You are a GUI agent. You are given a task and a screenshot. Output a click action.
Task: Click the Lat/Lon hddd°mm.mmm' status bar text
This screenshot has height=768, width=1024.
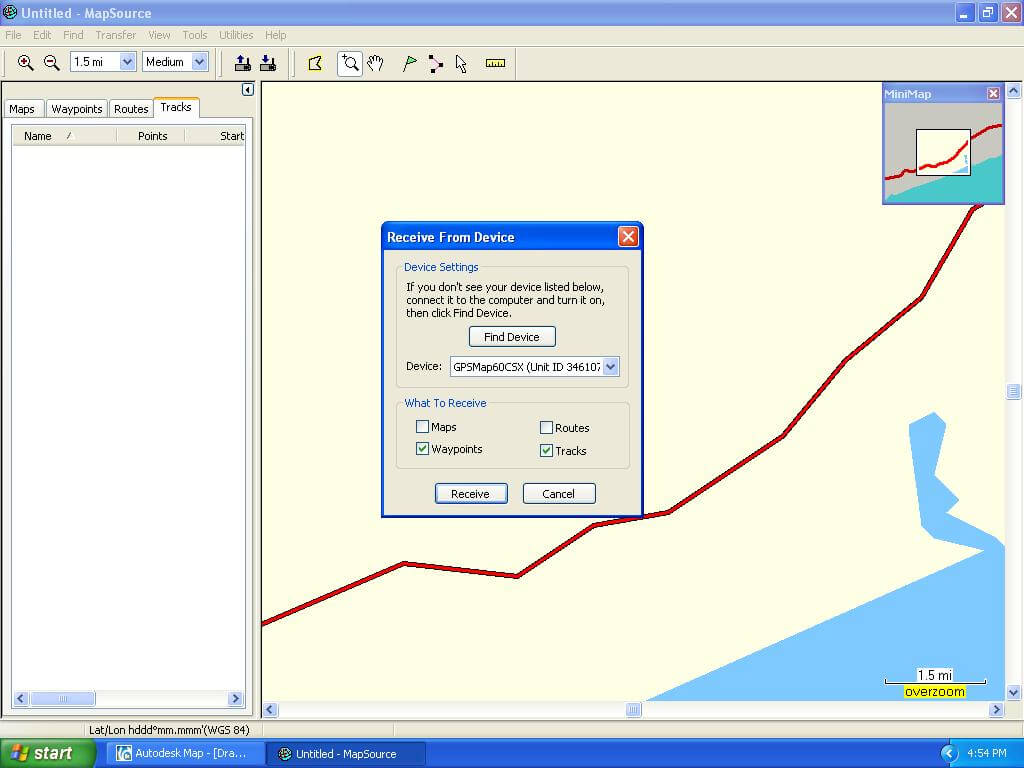click(x=169, y=729)
